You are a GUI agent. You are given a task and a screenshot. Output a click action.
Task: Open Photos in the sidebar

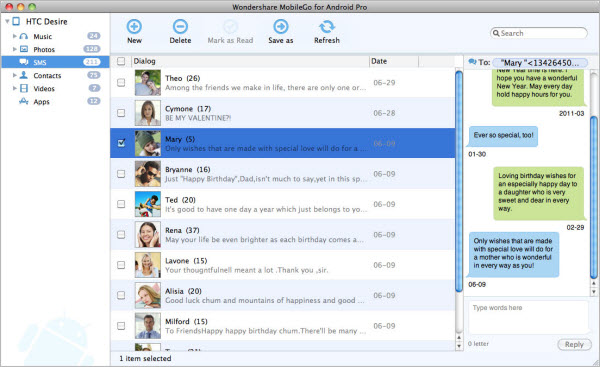(x=44, y=49)
